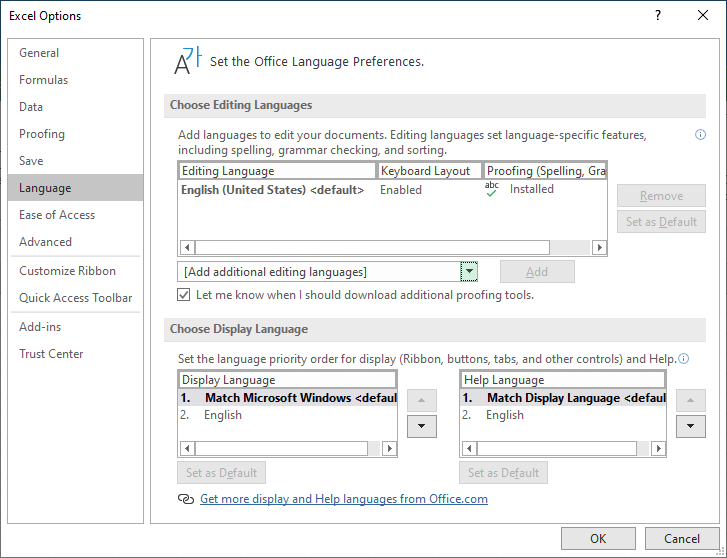Click the Proofing column header
This screenshot has width=727, height=558.
pyautogui.click(x=545, y=171)
